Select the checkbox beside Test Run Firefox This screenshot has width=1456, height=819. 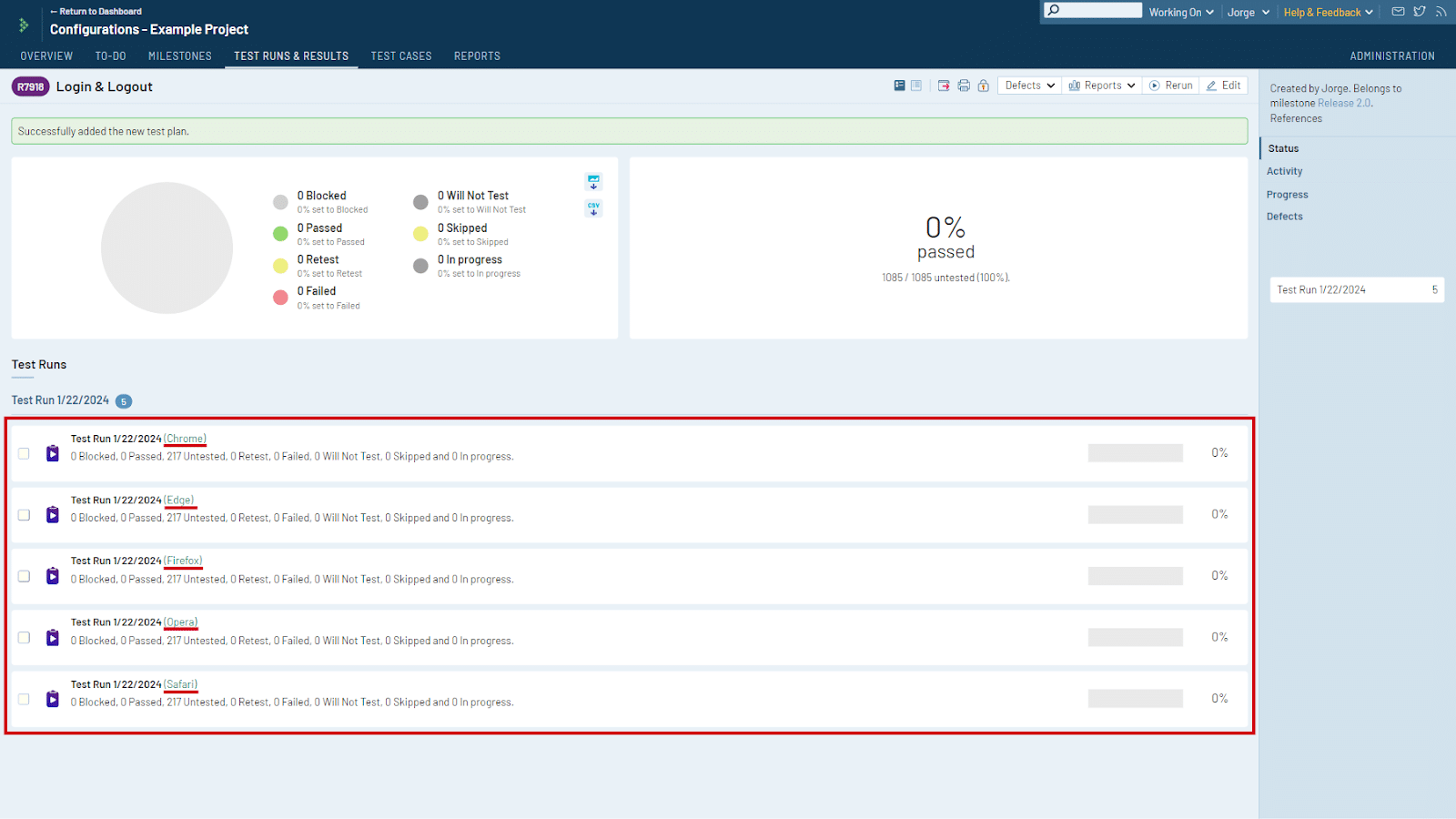[23, 576]
